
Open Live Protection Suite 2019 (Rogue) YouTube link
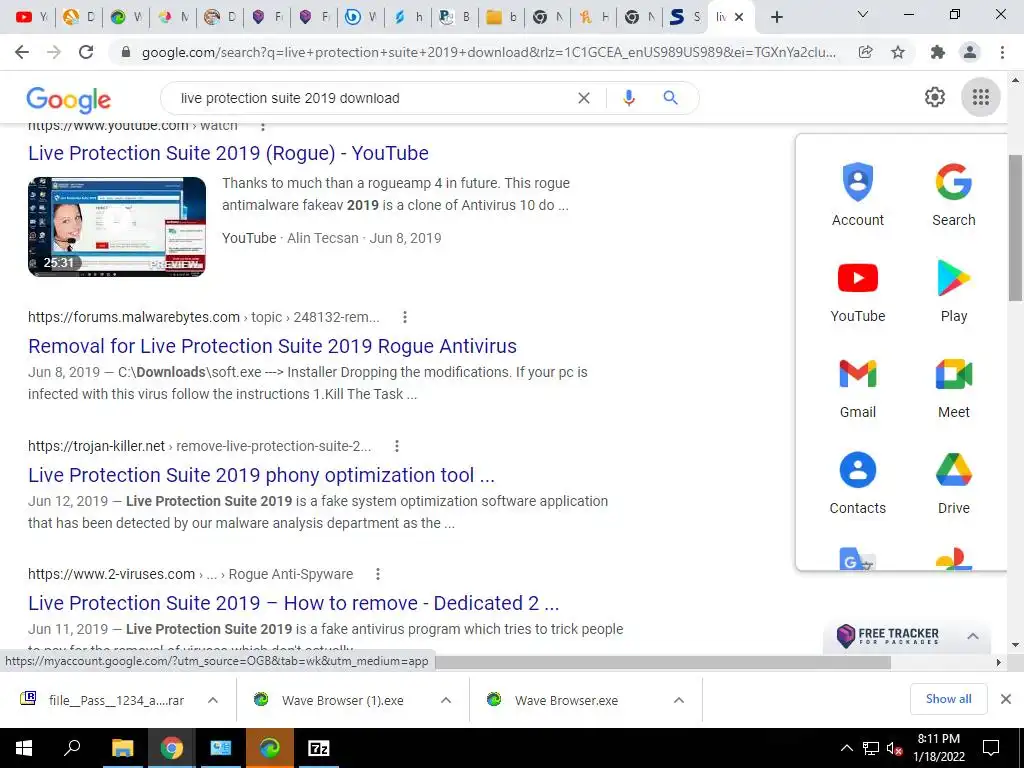pos(229,153)
